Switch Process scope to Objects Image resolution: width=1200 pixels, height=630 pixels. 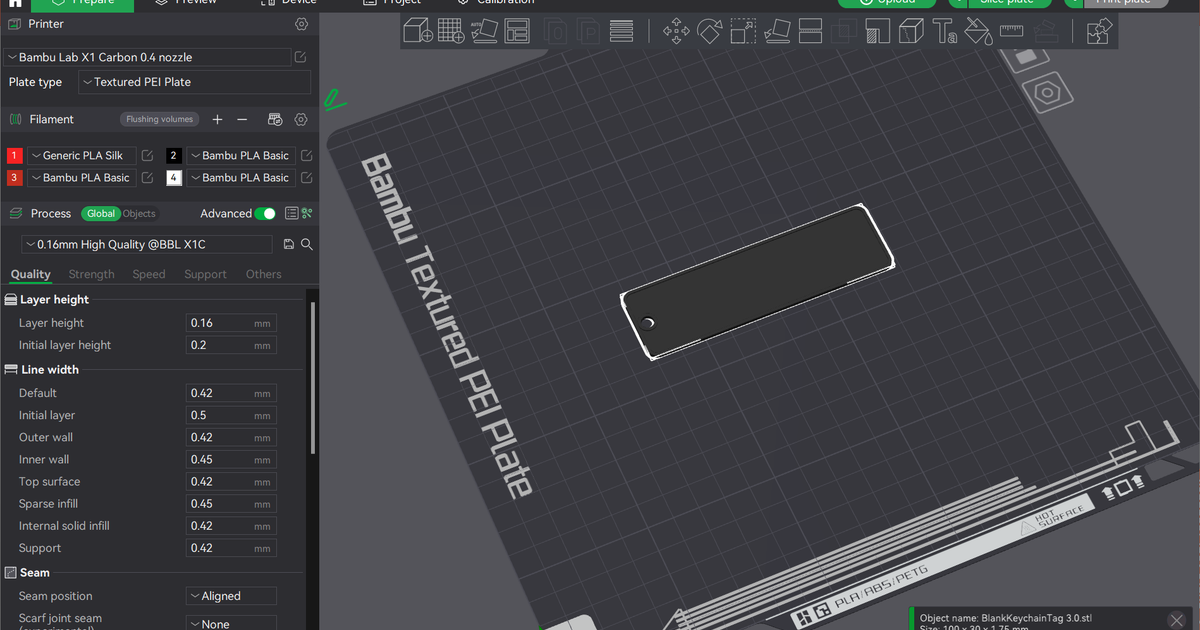(139, 213)
